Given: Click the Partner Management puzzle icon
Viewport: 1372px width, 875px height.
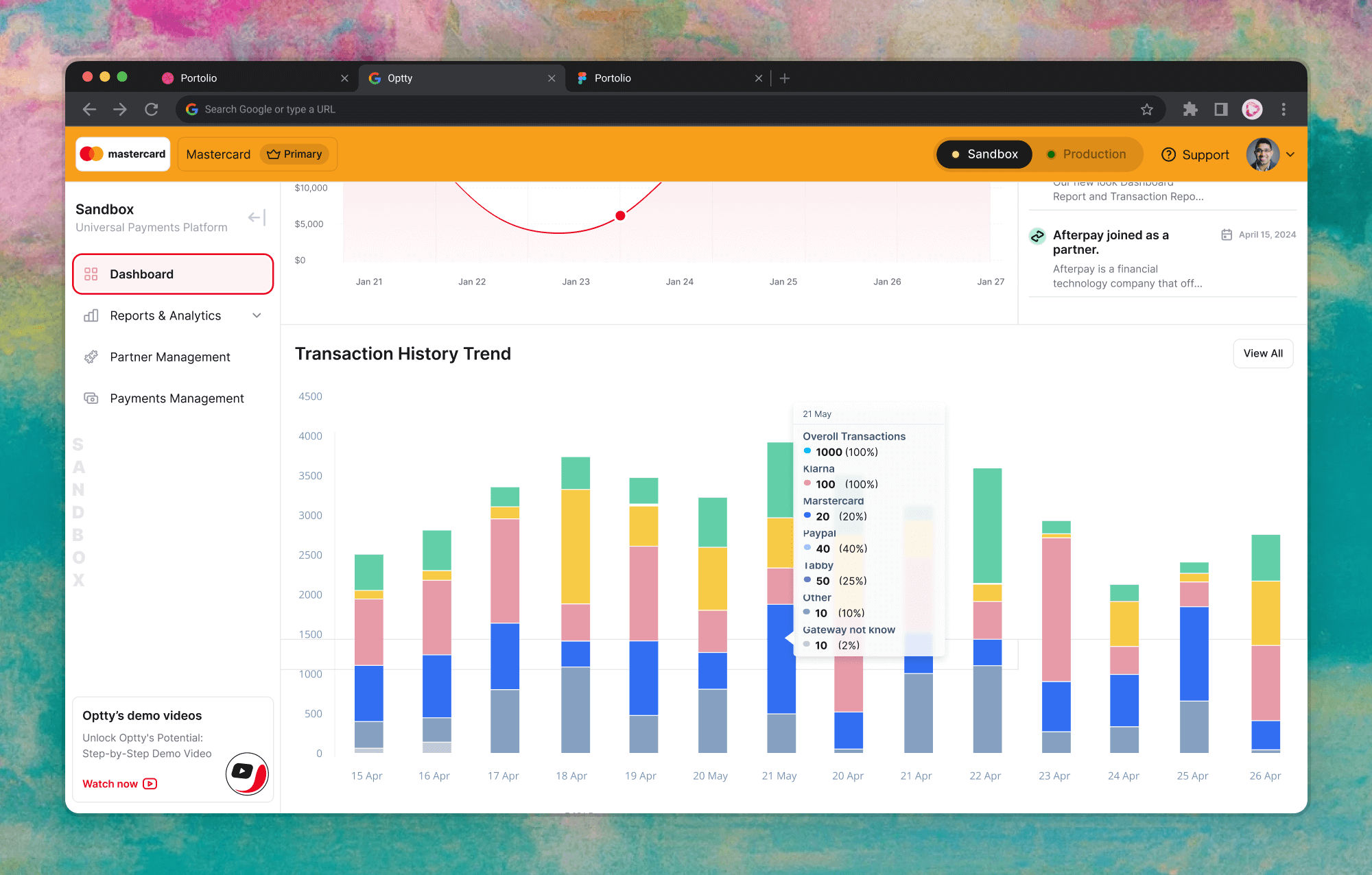Looking at the screenshot, I should pos(91,357).
